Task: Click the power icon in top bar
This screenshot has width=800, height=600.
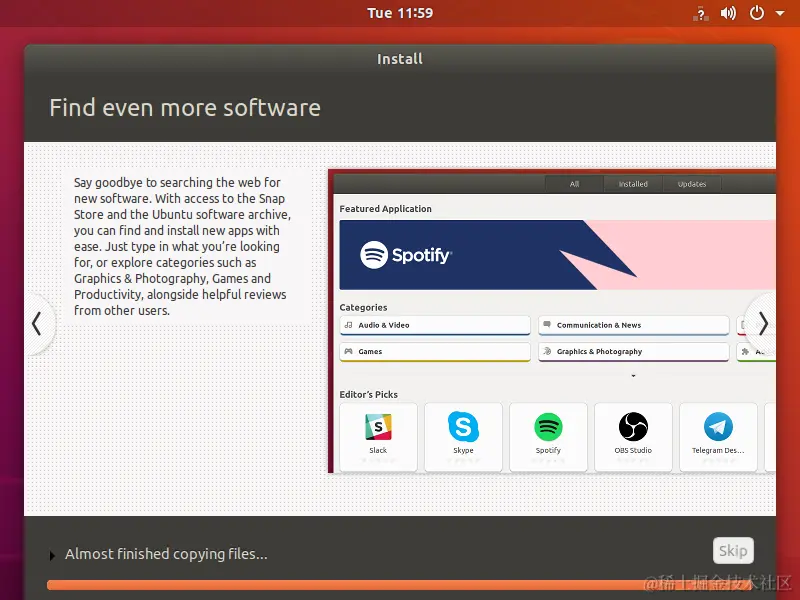Action: (x=757, y=13)
